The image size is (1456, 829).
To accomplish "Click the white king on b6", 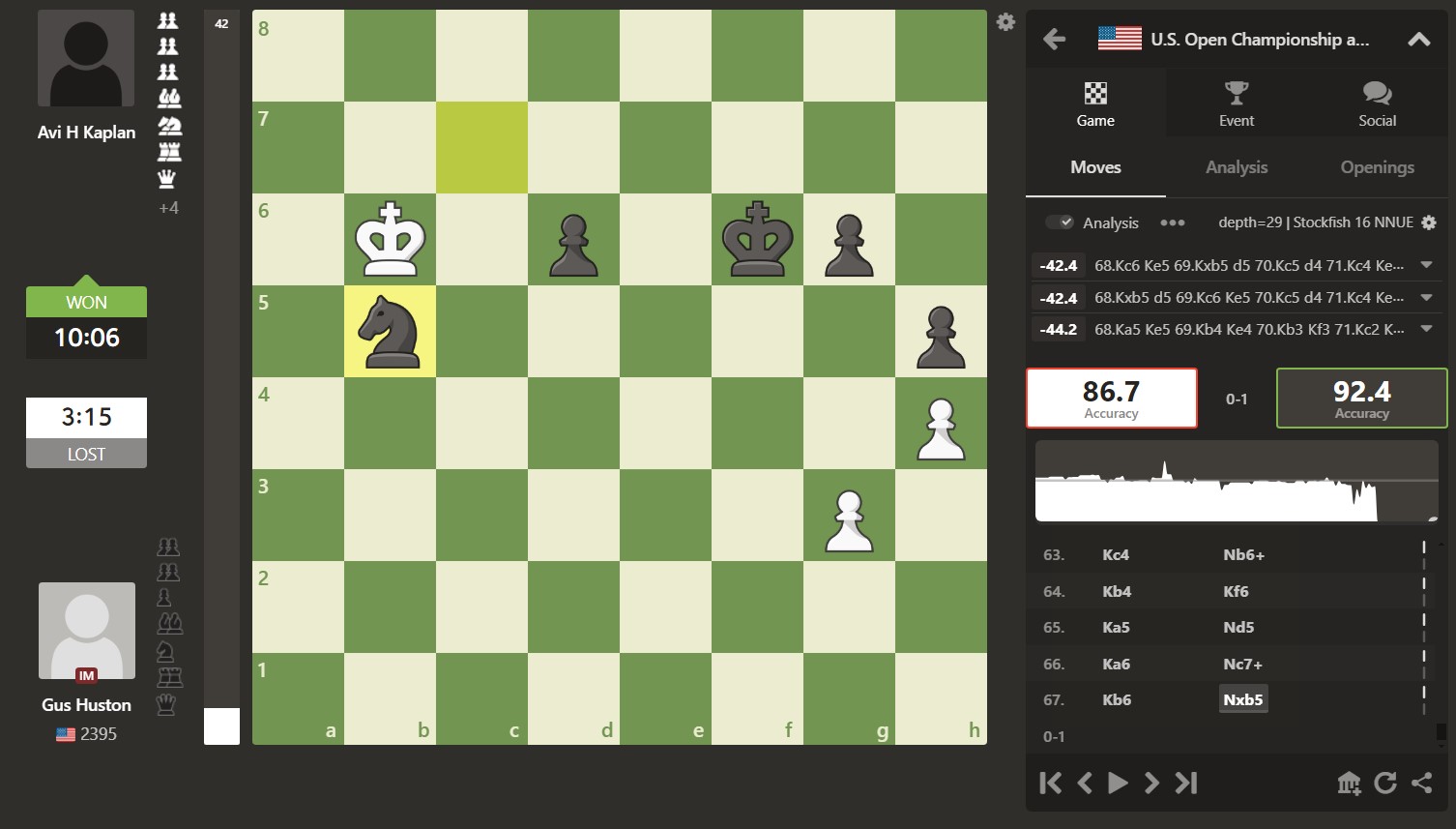I will pyautogui.click(x=390, y=239).
